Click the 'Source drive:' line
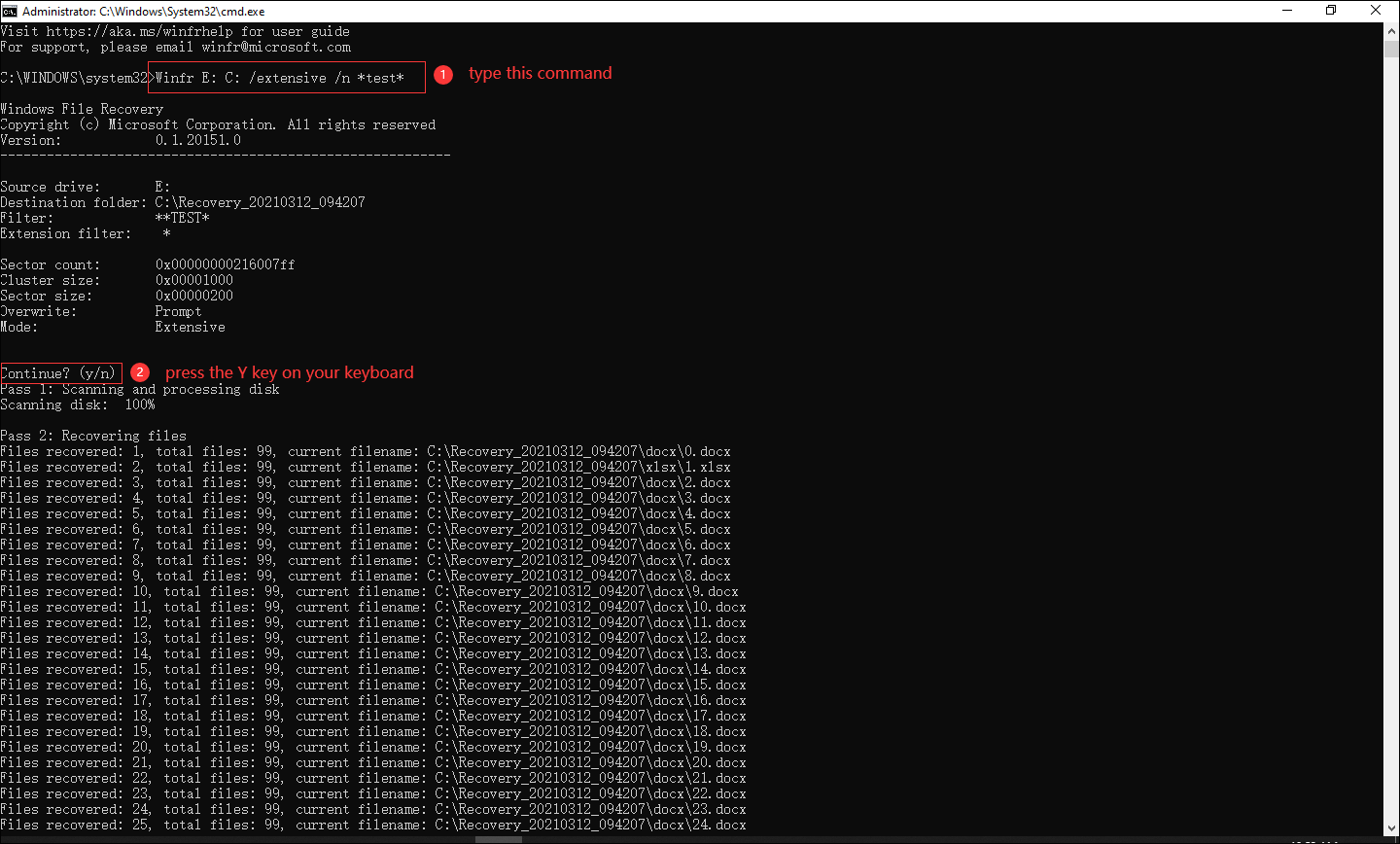The height and width of the screenshot is (844, 1400). tap(86, 187)
